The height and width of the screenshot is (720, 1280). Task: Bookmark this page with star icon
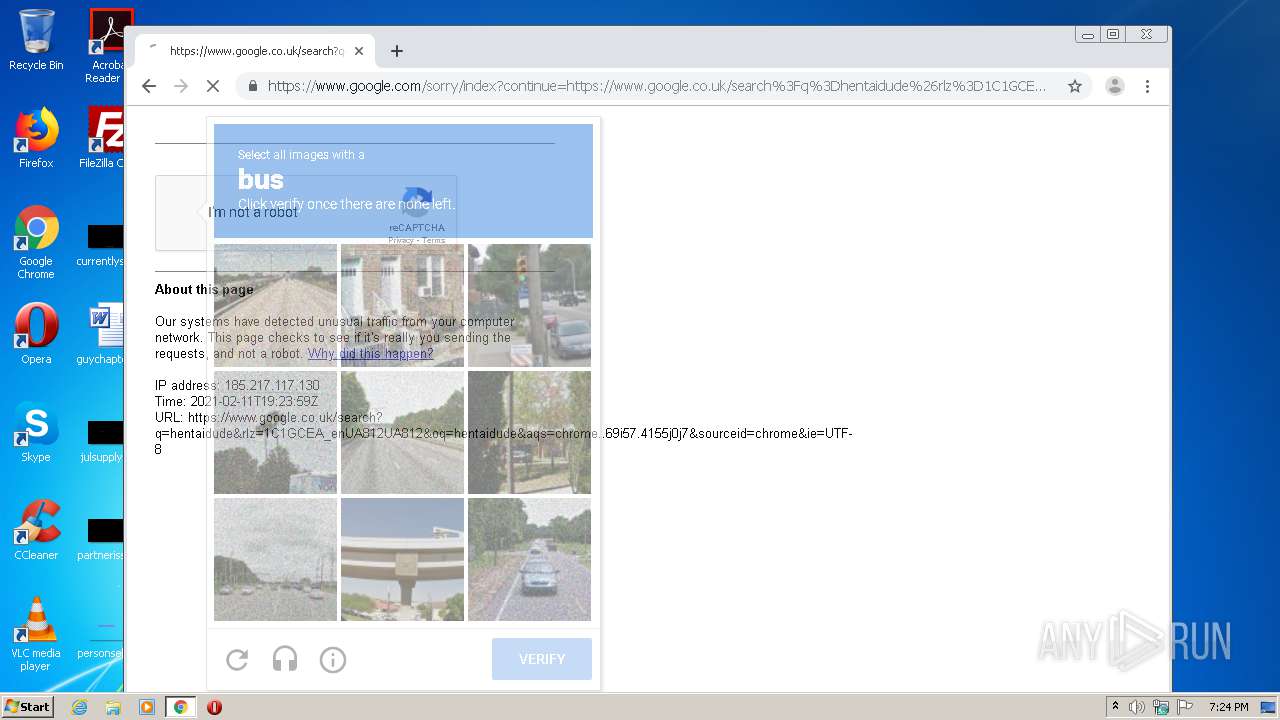click(x=1075, y=86)
